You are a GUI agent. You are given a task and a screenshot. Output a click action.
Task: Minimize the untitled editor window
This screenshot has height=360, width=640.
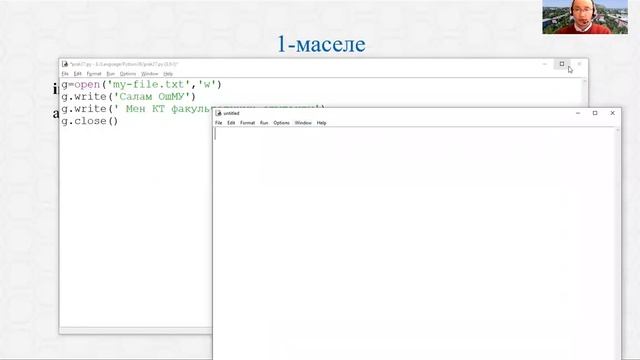(578, 113)
